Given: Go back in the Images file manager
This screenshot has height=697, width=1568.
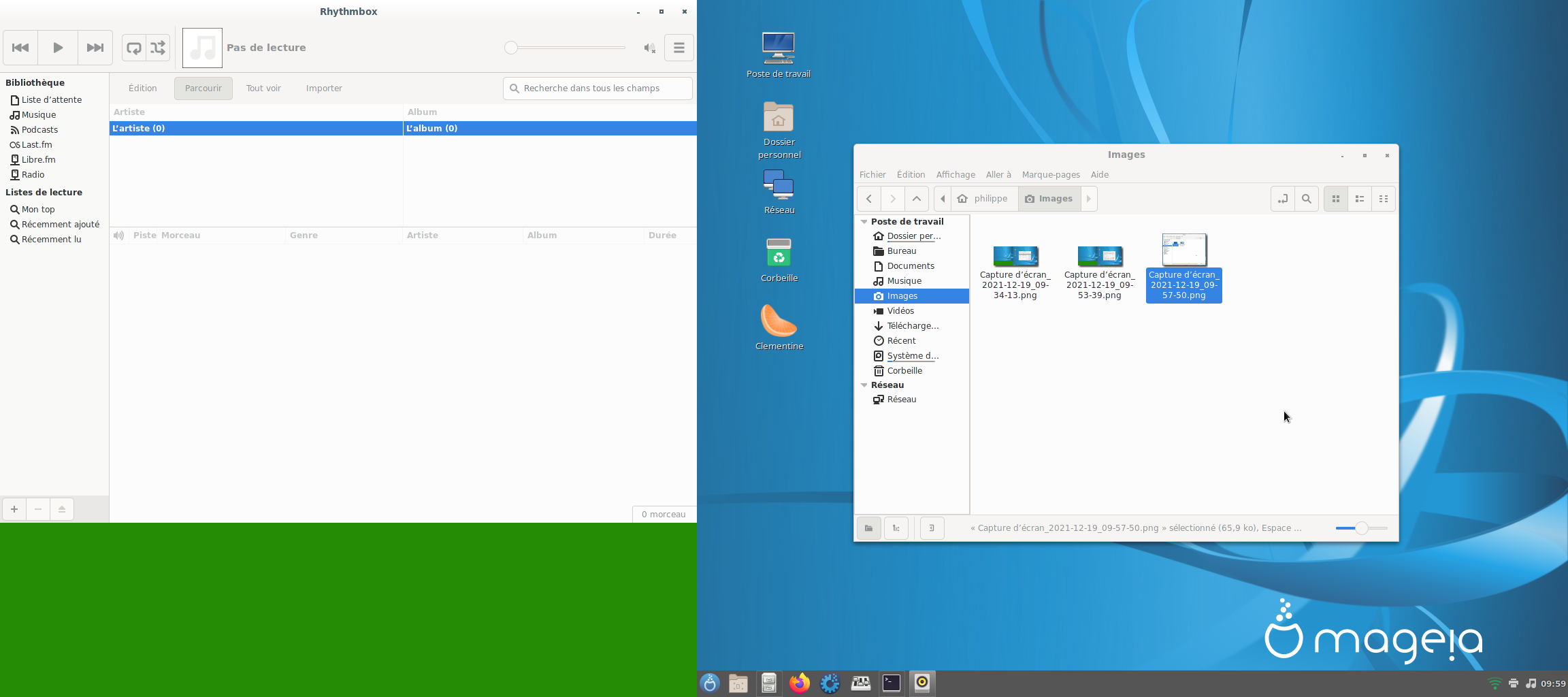Looking at the screenshot, I should pos(869,199).
